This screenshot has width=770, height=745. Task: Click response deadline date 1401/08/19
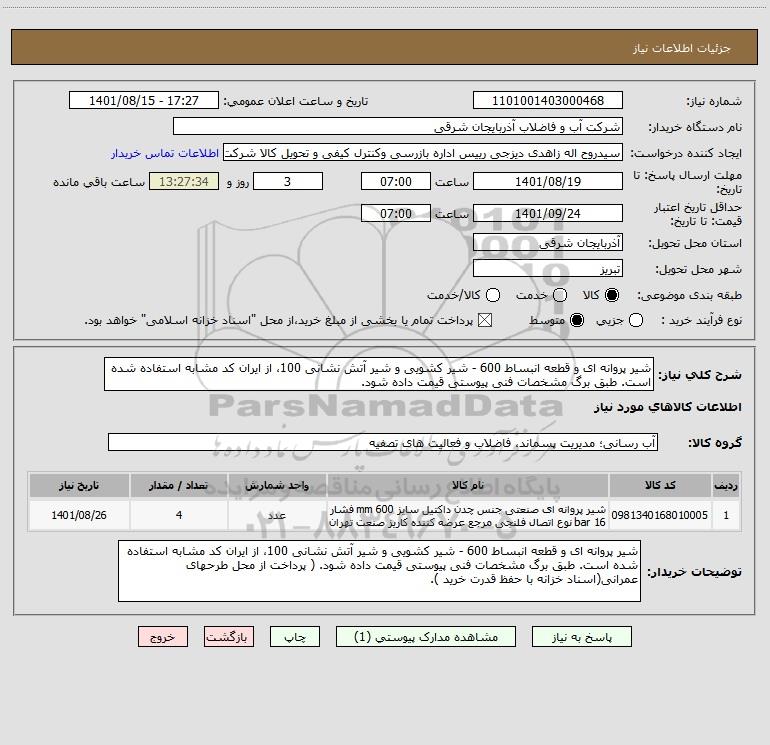coord(548,181)
